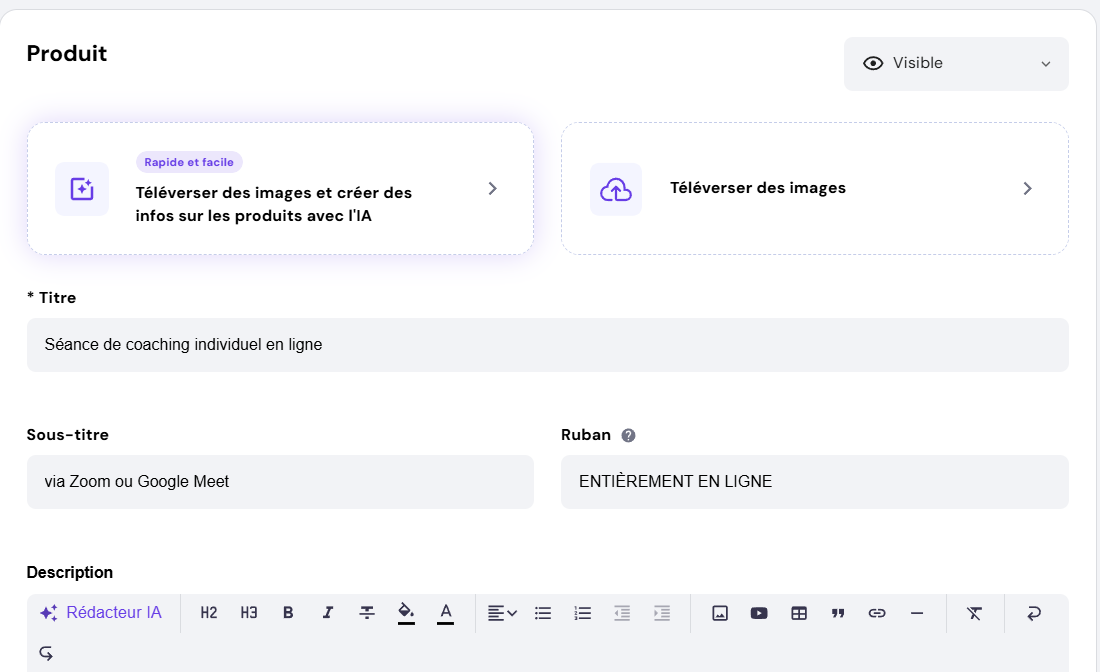Apply H2 heading to description text
The width and height of the screenshot is (1100, 672).
208,612
